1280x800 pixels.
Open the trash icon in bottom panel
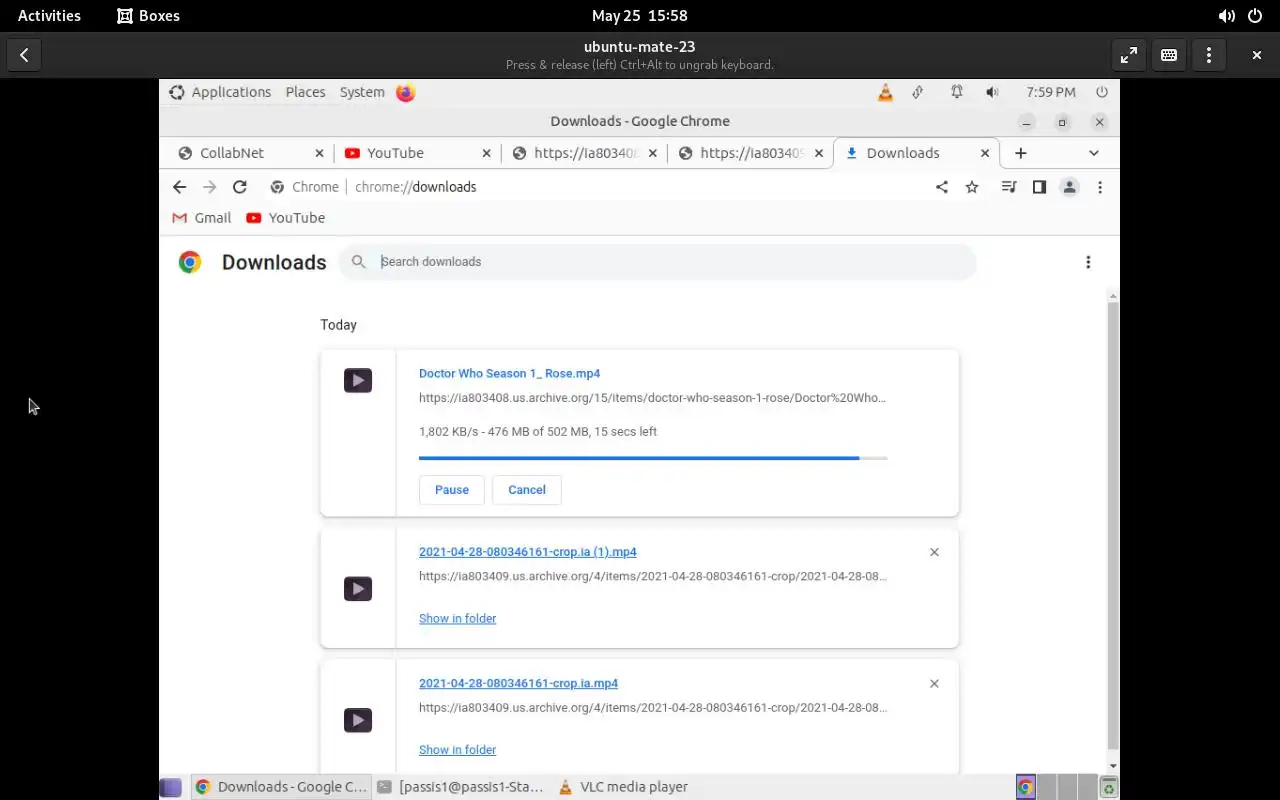point(1109,787)
